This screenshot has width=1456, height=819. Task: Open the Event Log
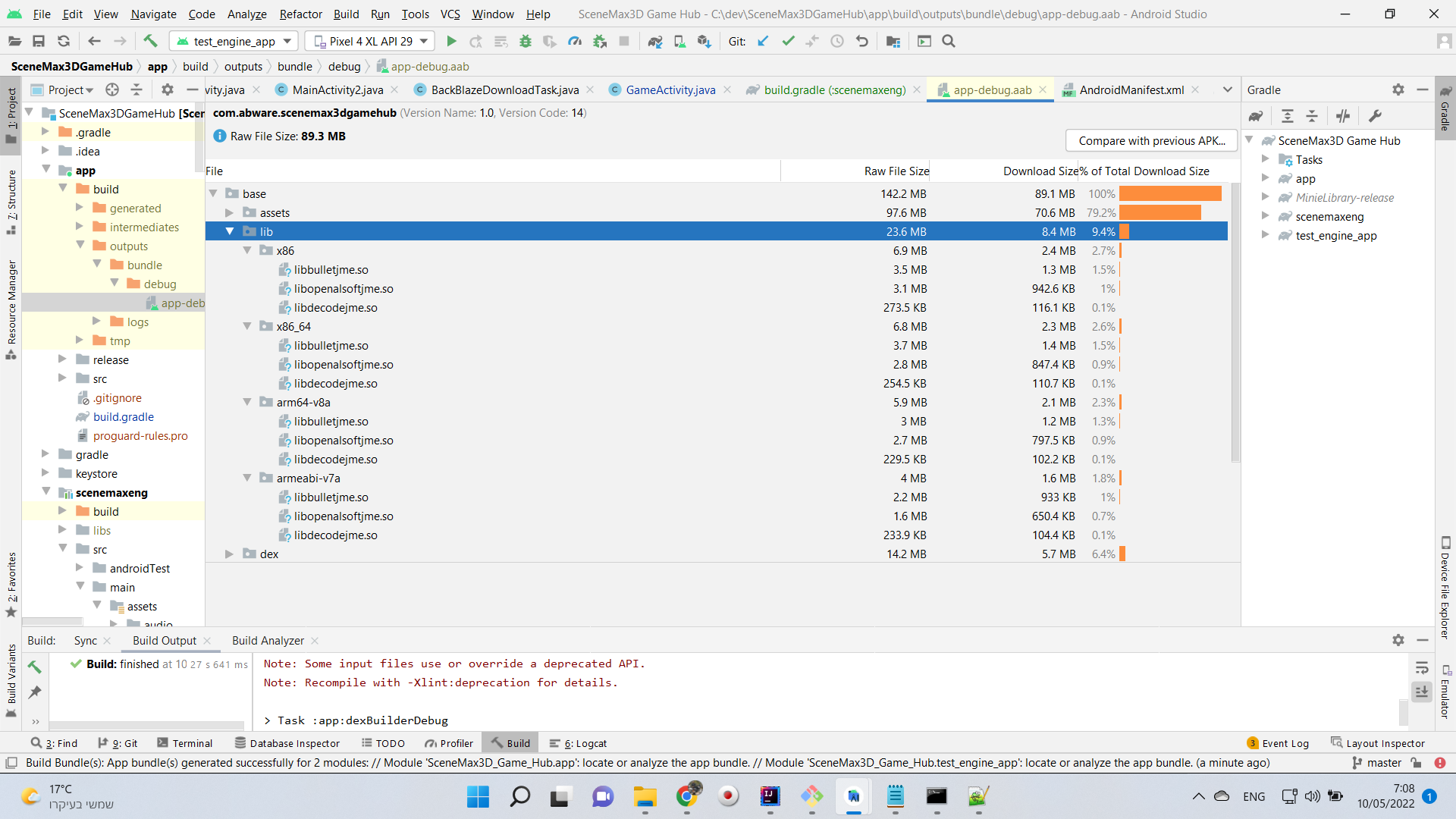1279,743
